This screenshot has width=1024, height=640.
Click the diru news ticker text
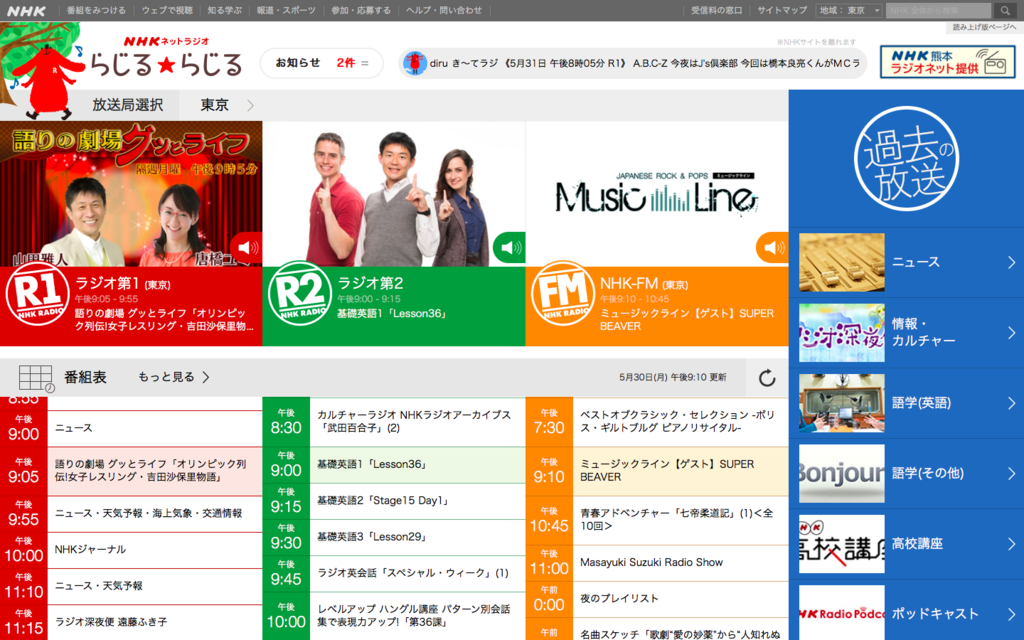pyautogui.click(x=645, y=63)
